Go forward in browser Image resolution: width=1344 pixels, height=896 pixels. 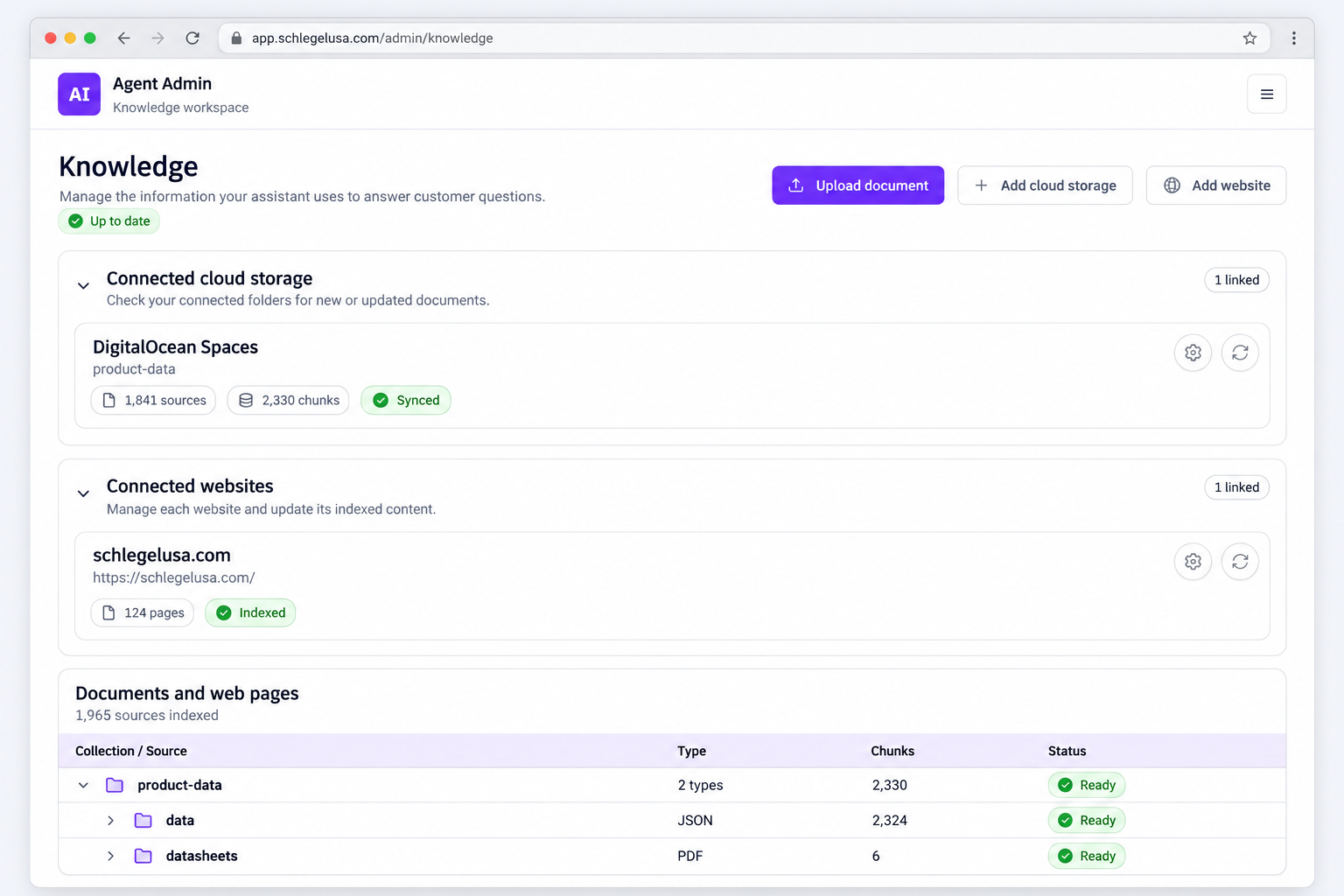tap(157, 38)
